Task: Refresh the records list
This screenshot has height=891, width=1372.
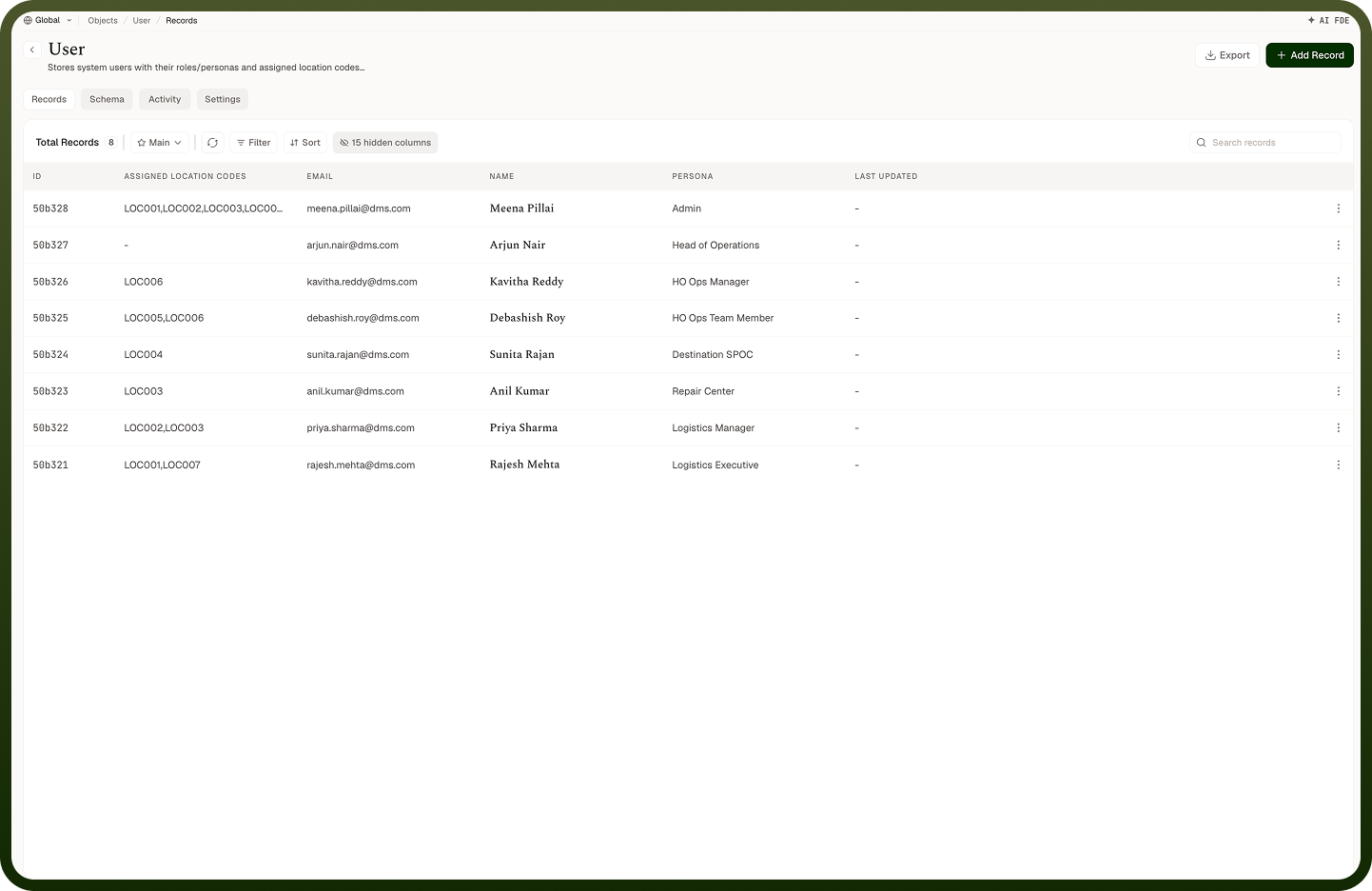Action: [212, 143]
